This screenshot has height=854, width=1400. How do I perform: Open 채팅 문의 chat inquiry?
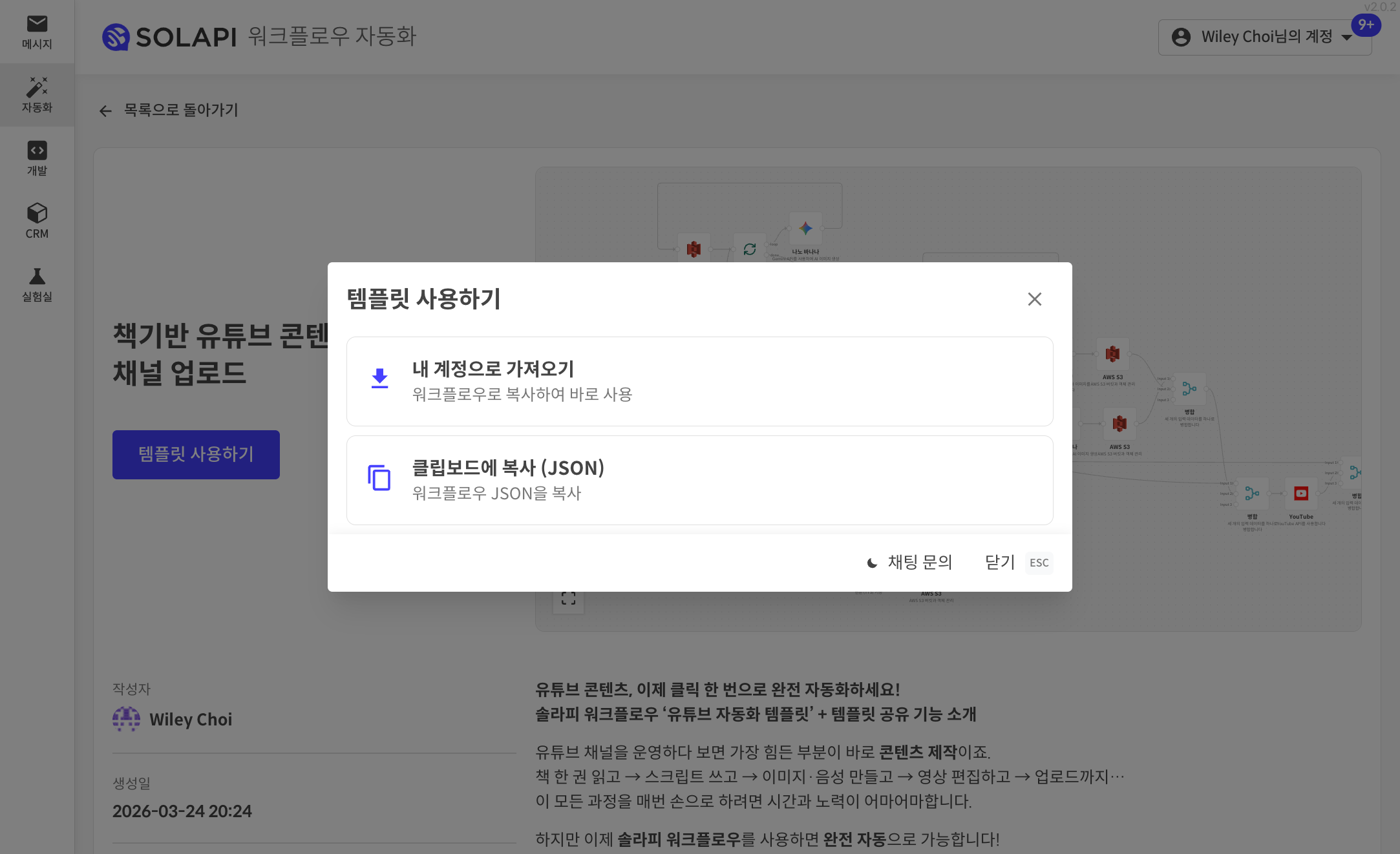[909, 563]
